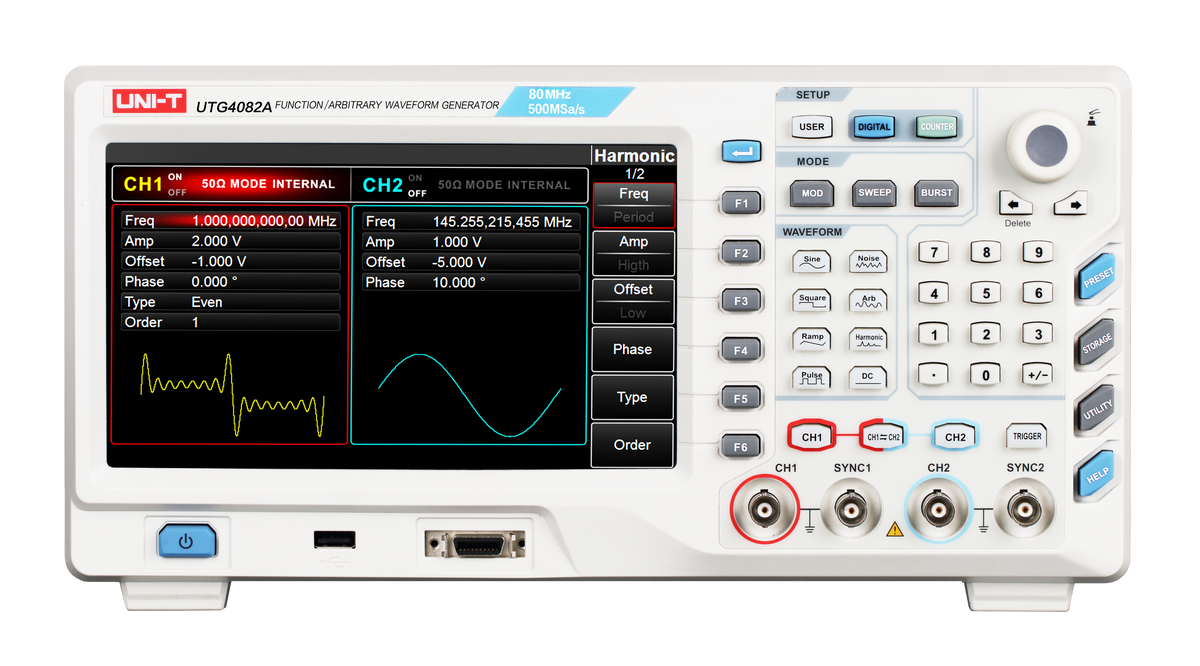Viewport: 1200px width, 666px height.
Task: Select the Noise waveform button
Action: 868,261
